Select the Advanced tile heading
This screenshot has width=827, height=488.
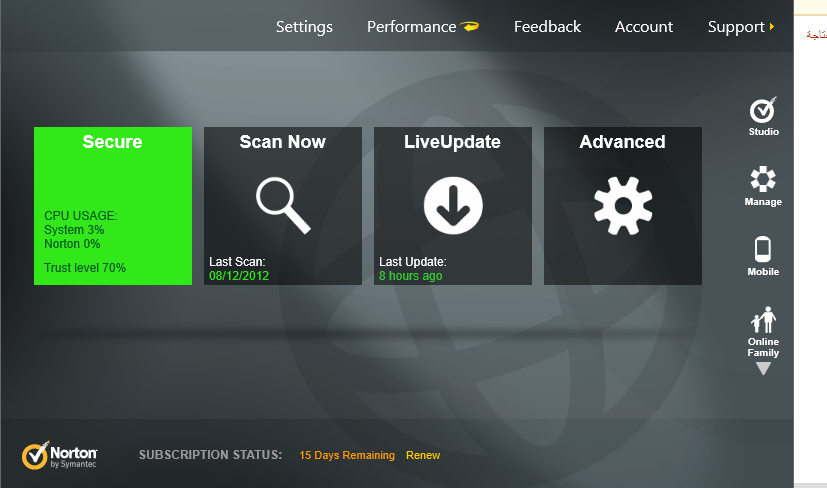click(622, 142)
